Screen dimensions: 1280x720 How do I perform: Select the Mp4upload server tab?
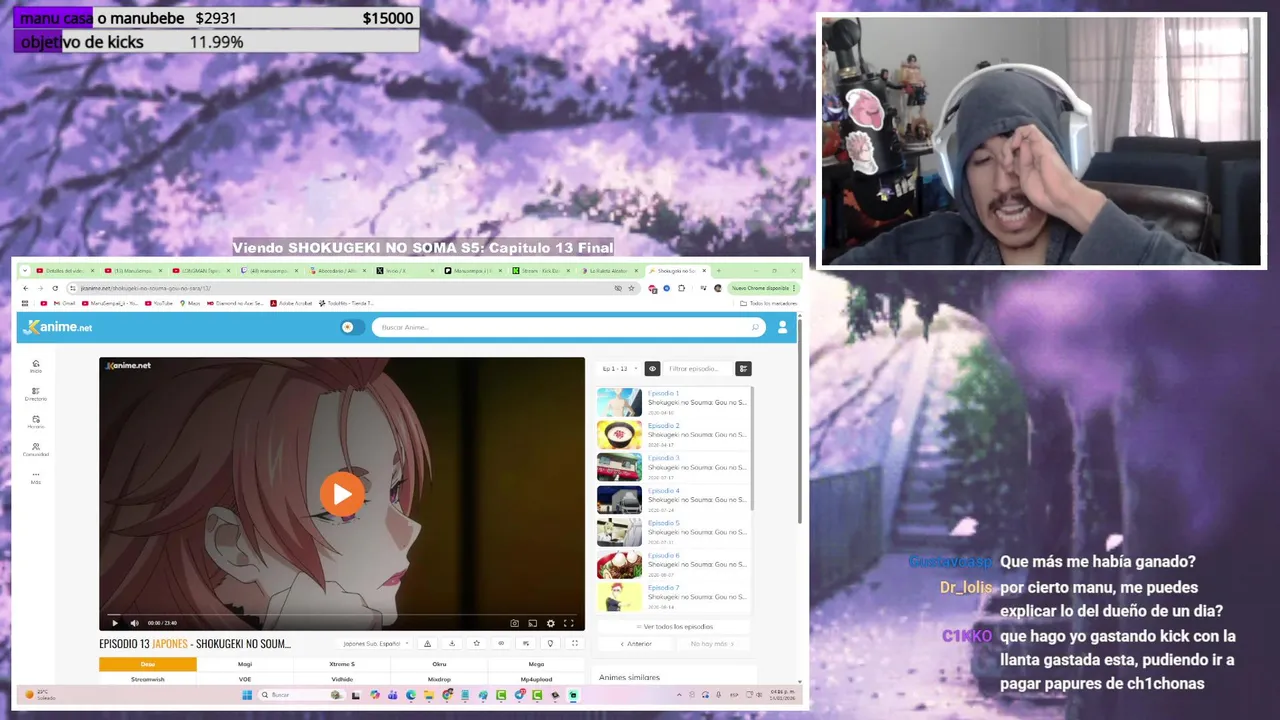click(x=536, y=679)
